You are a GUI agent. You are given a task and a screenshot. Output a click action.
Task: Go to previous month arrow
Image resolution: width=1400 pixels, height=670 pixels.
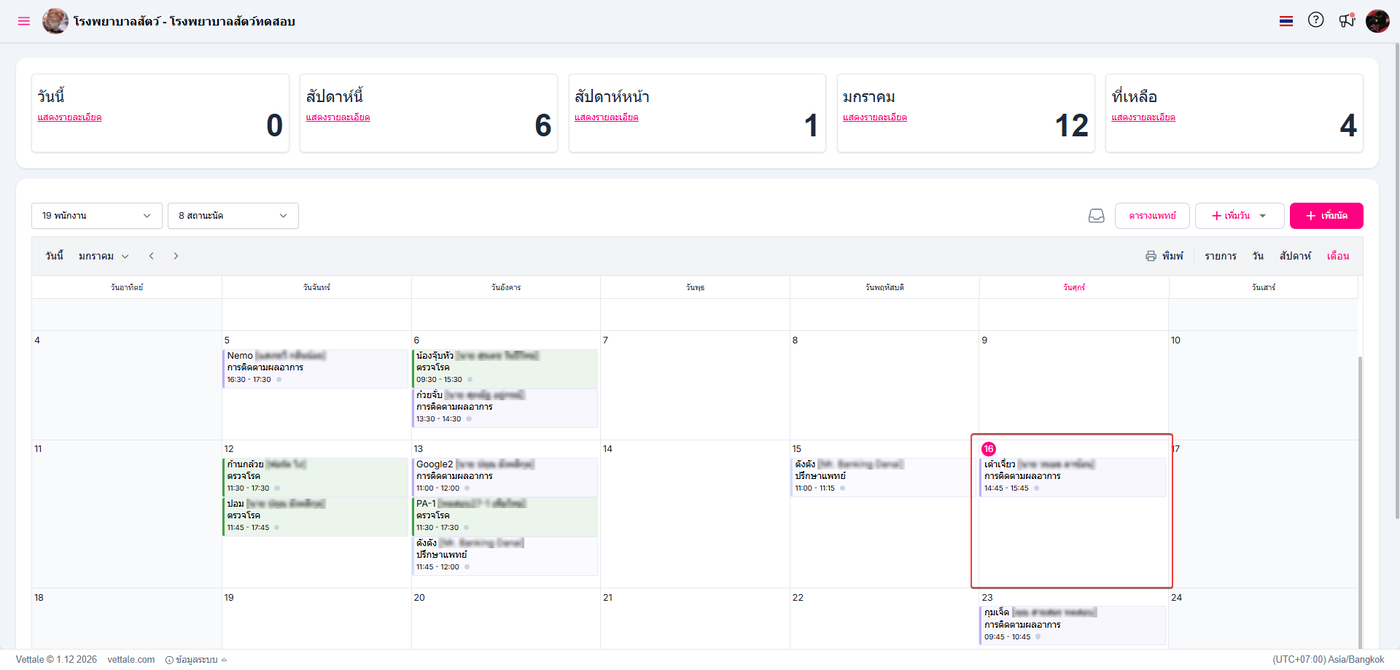tap(151, 256)
